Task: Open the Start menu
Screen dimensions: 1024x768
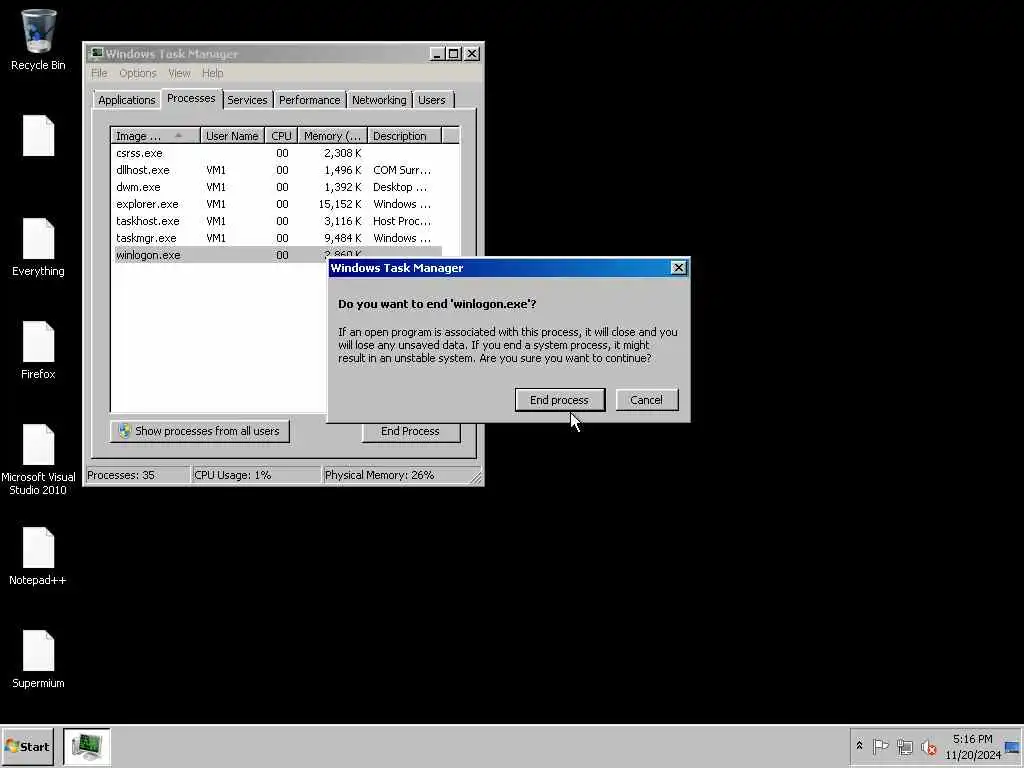Action: point(27,746)
